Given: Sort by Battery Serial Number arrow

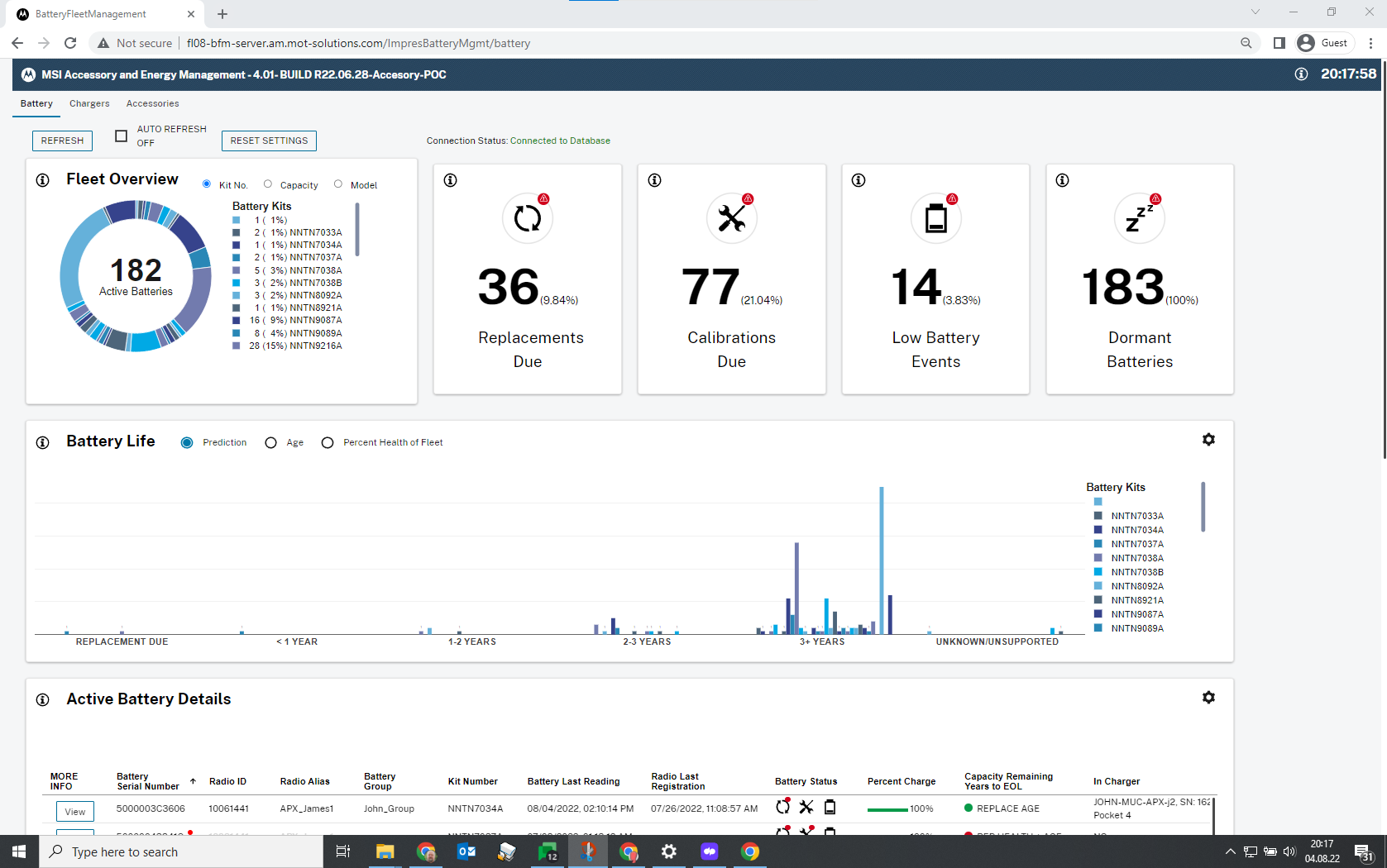Looking at the screenshot, I should [x=193, y=781].
